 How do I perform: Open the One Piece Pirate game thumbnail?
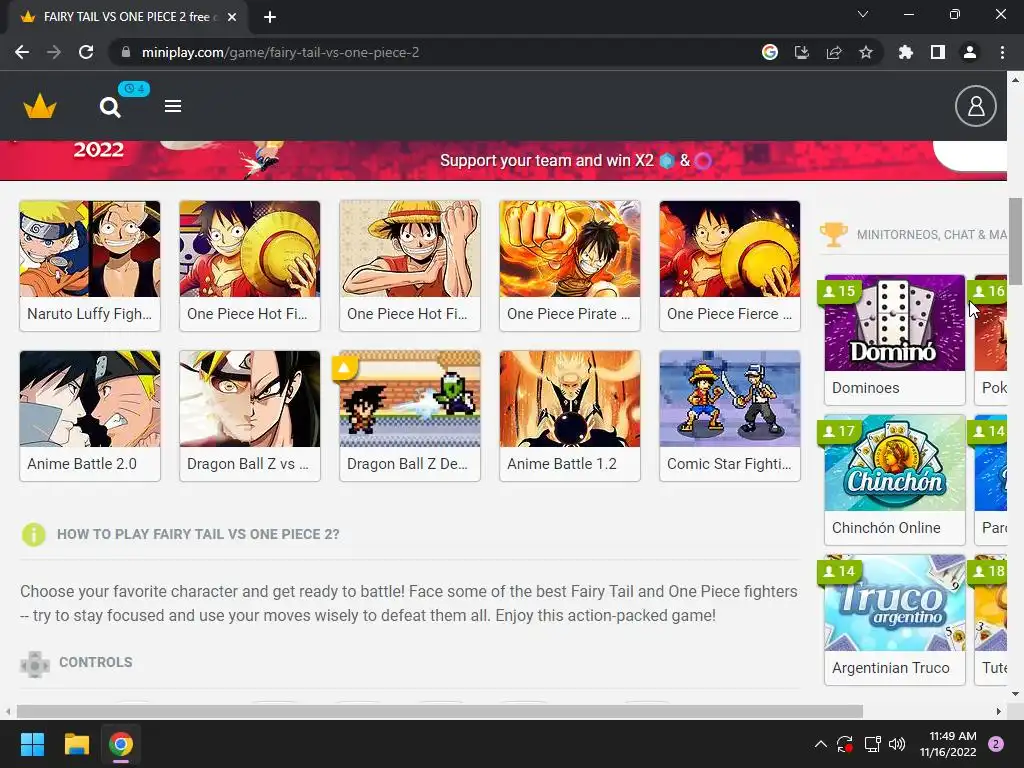[570, 249]
